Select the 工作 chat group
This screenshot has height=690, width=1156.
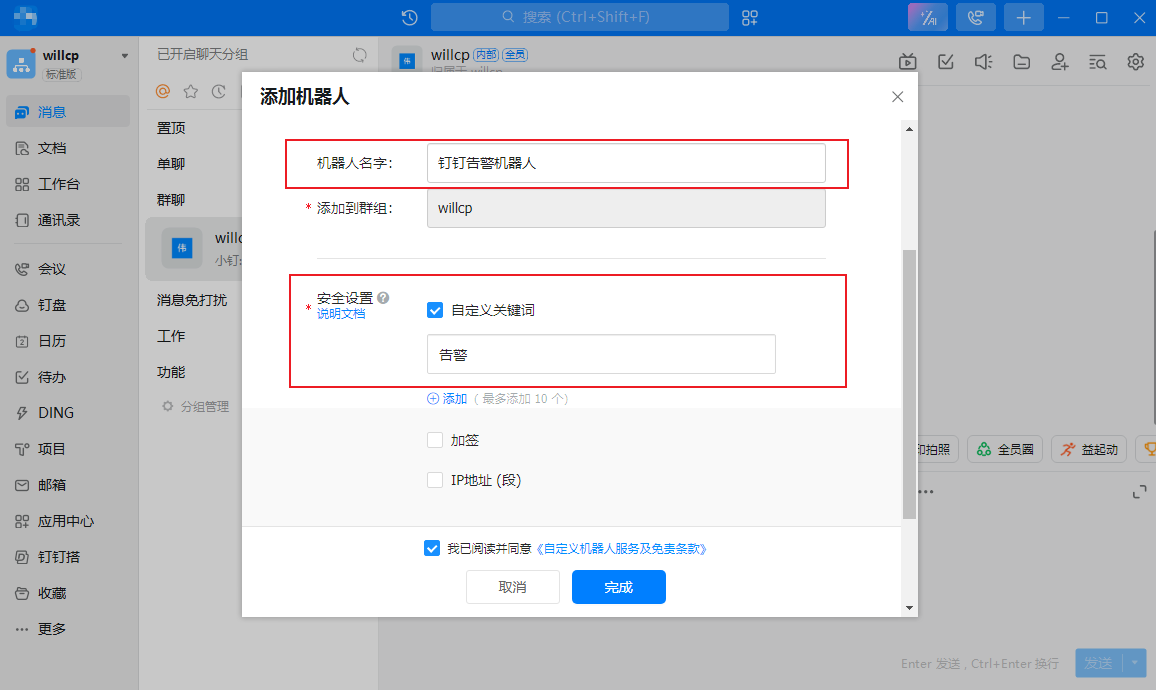coord(171,336)
